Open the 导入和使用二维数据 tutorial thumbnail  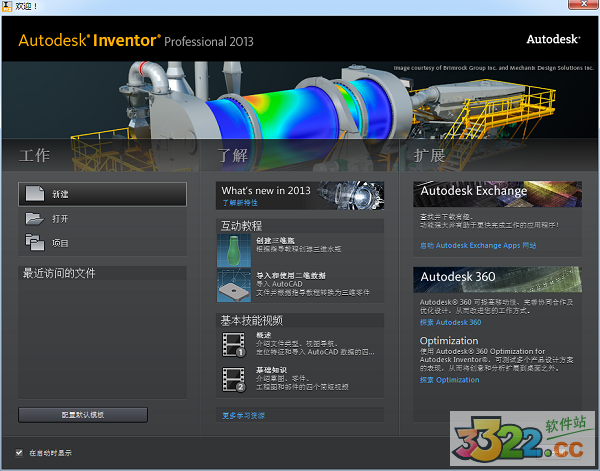(x=234, y=285)
